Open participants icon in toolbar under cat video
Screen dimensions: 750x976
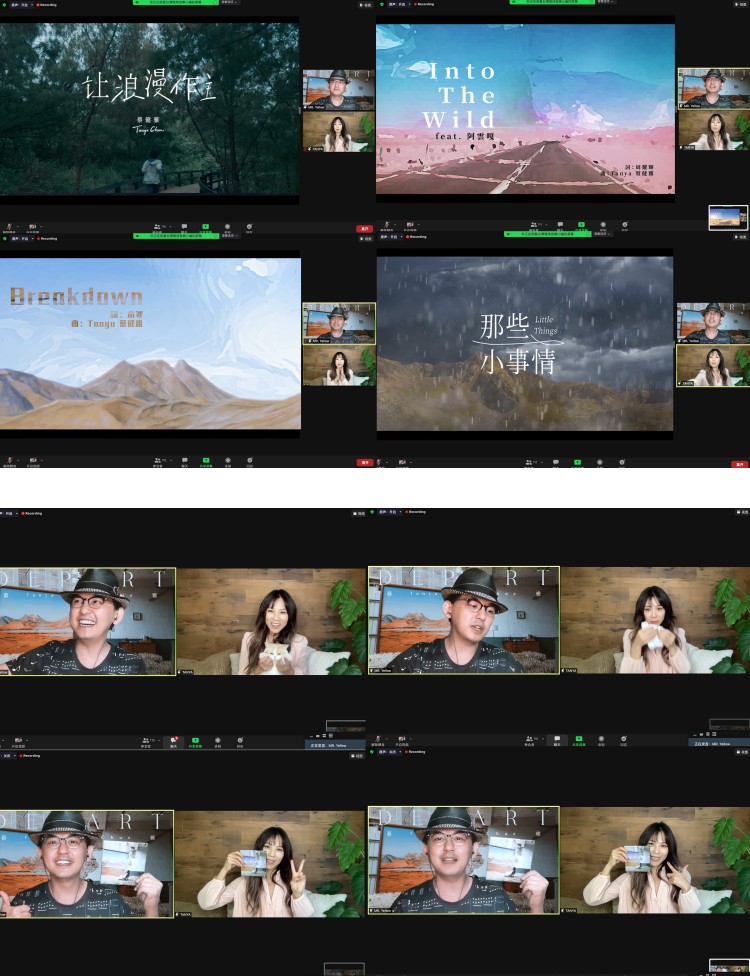point(148,741)
